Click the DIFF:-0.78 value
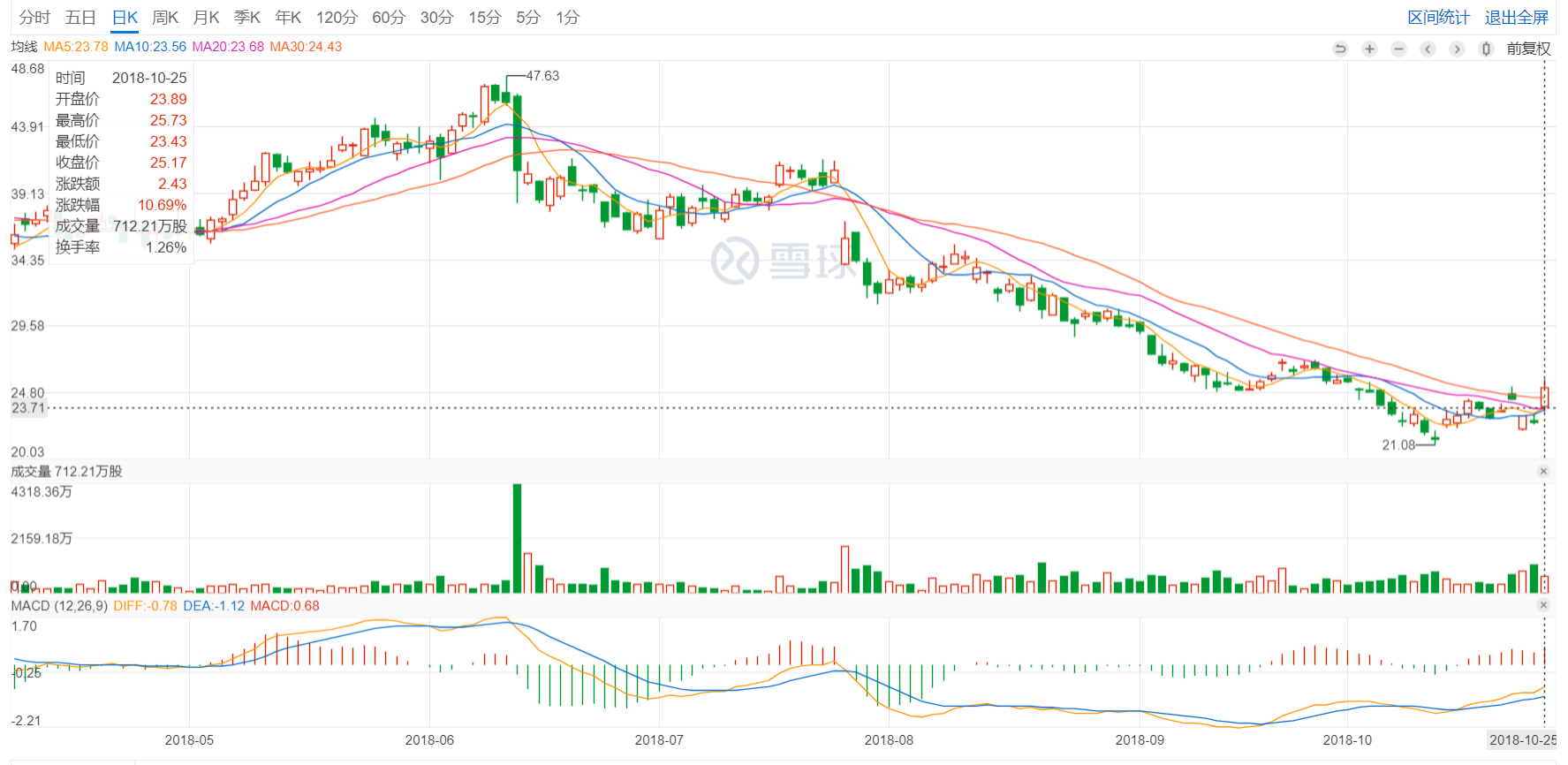Image resolution: width=1568 pixels, height=765 pixels. click(x=145, y=606)
